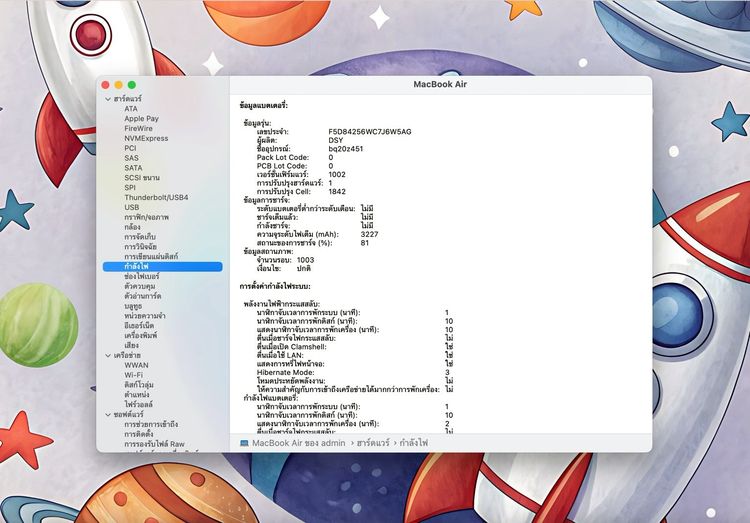The width and height of the screenshot is (750, 523).
Task: Click the ตื่นเมื่อเปิด Clamshell label
Action: (292, 346)
